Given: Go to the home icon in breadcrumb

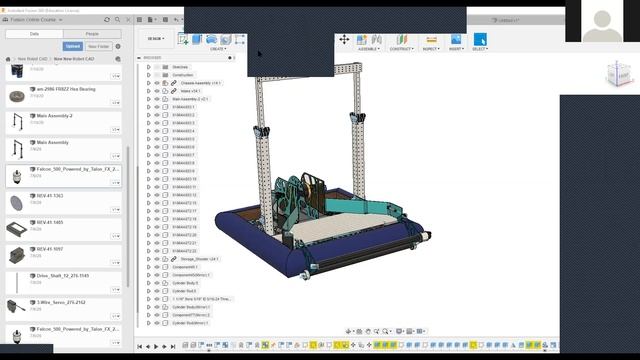Looking at the screenshot, I should click(8, 59).
